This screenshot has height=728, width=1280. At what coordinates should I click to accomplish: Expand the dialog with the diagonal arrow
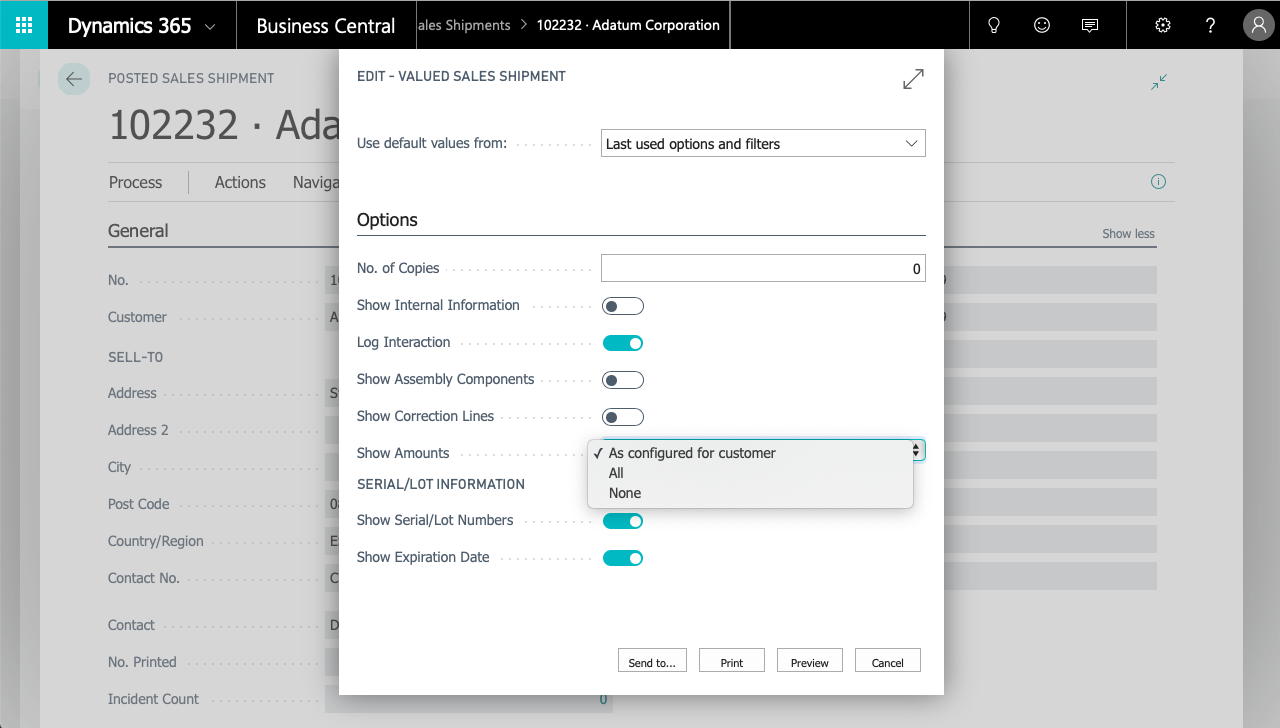(x=913, y=79)
